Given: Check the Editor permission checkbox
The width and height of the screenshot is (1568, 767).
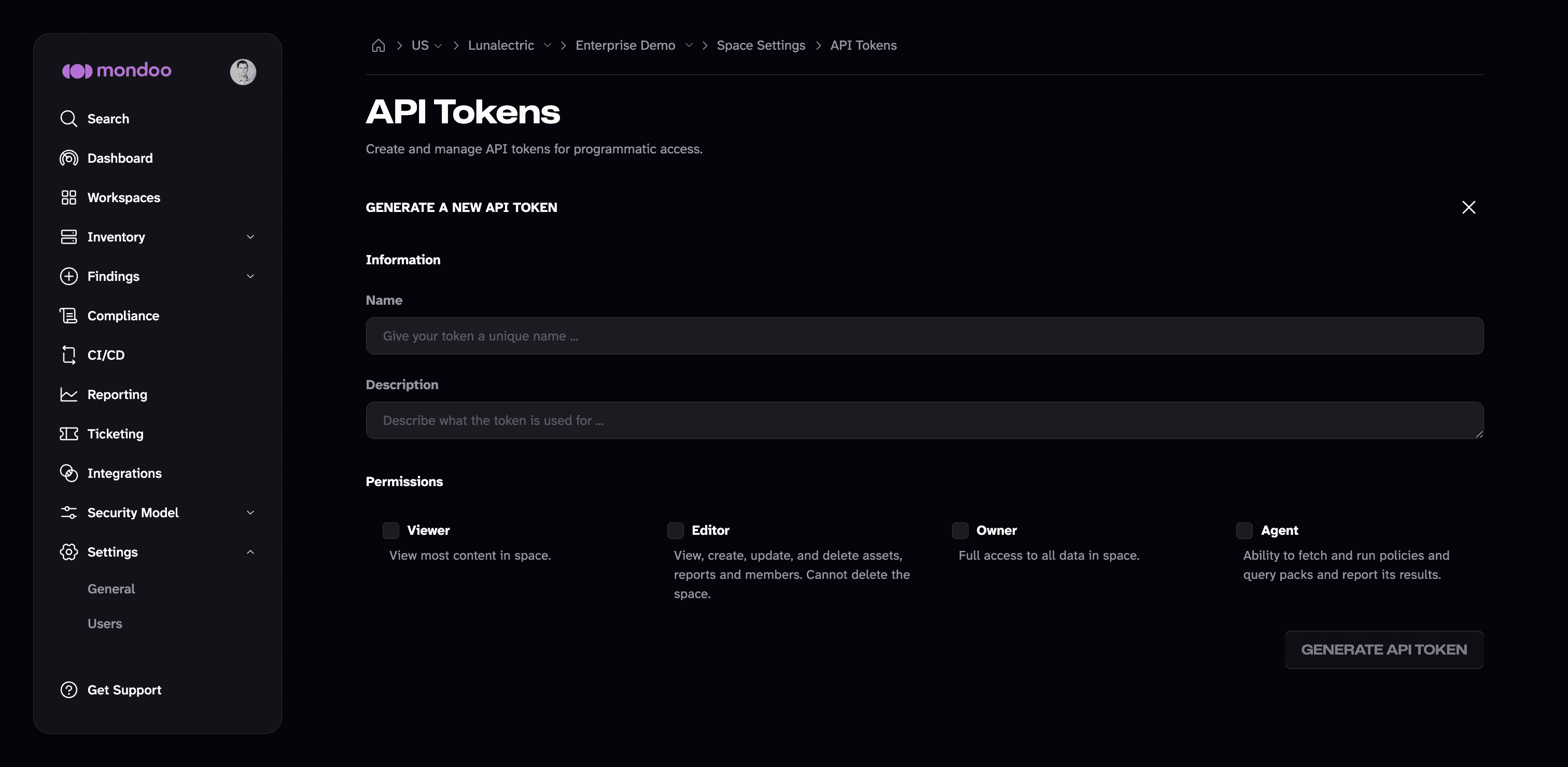Looking at the screenshot, I should (x=676, y=530).
